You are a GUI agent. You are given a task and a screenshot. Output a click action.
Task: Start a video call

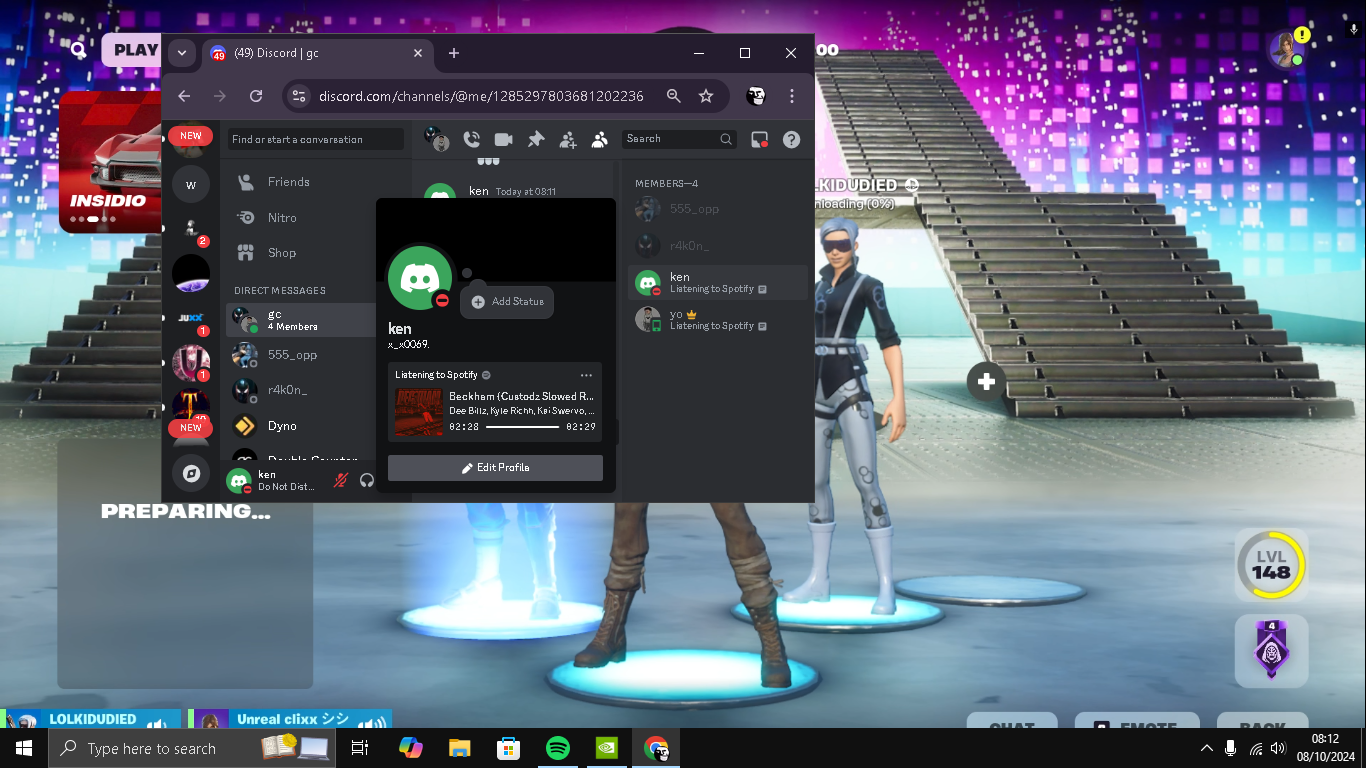(x=503, y=140)
